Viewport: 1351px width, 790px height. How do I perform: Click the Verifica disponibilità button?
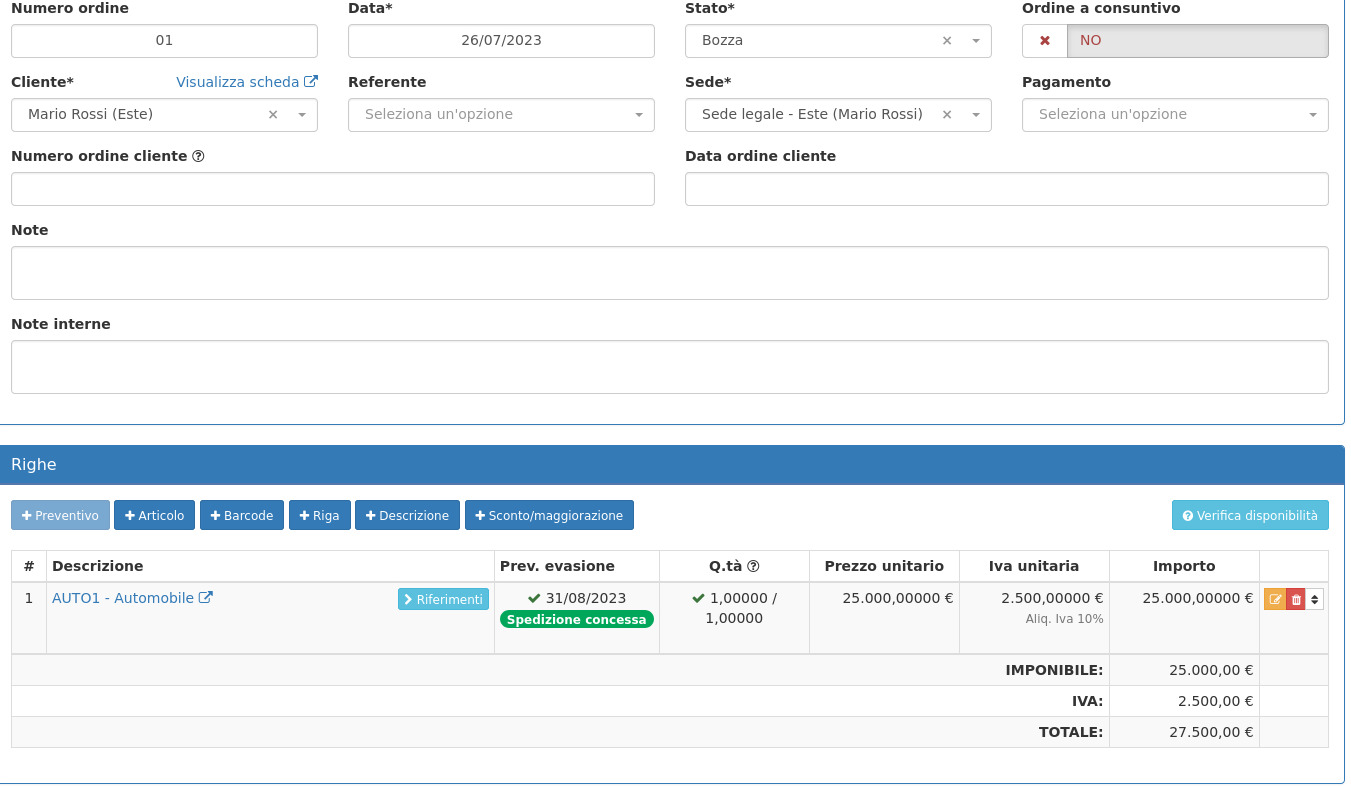point(1250,516)
